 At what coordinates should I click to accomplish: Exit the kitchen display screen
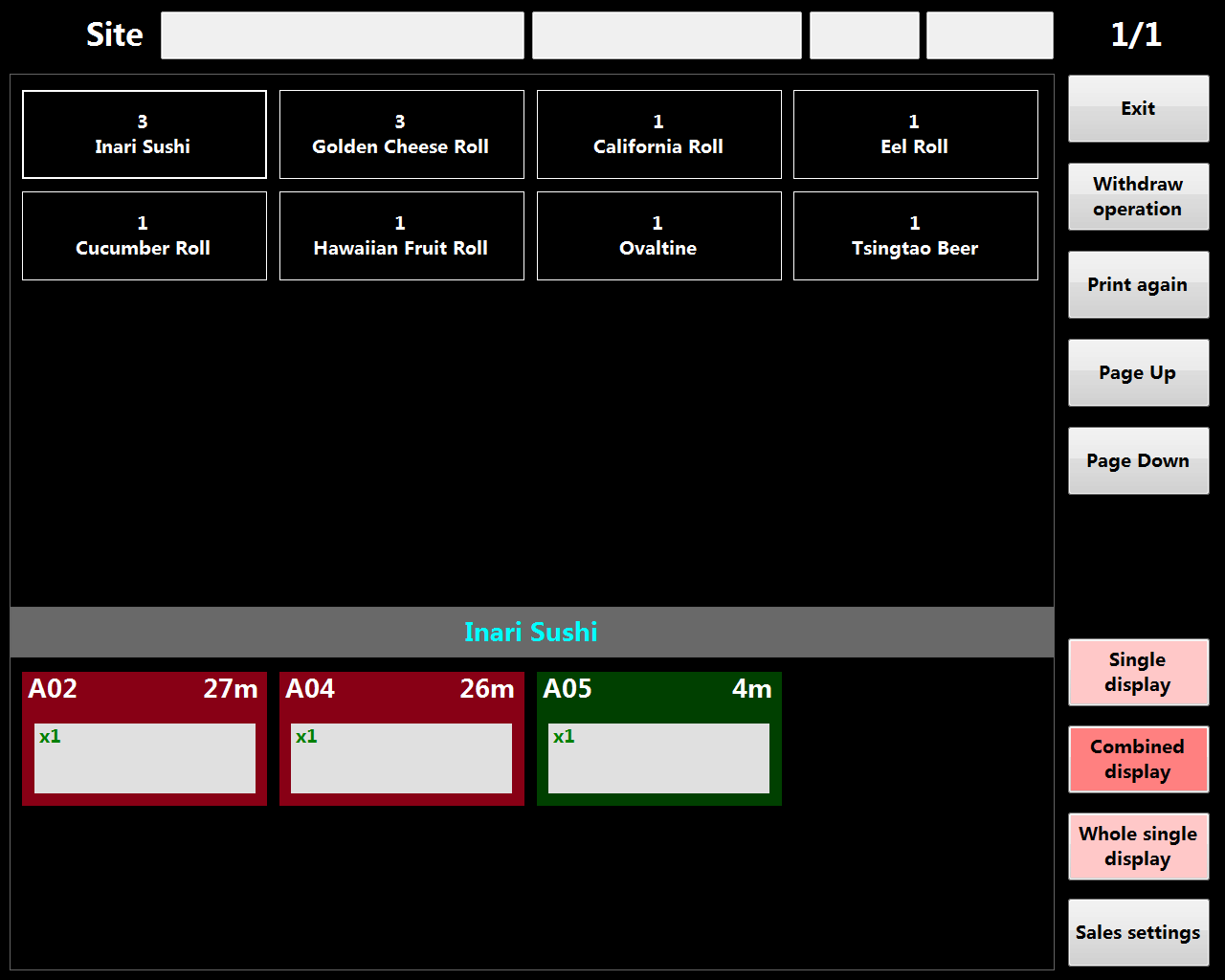pos(1139,108)
